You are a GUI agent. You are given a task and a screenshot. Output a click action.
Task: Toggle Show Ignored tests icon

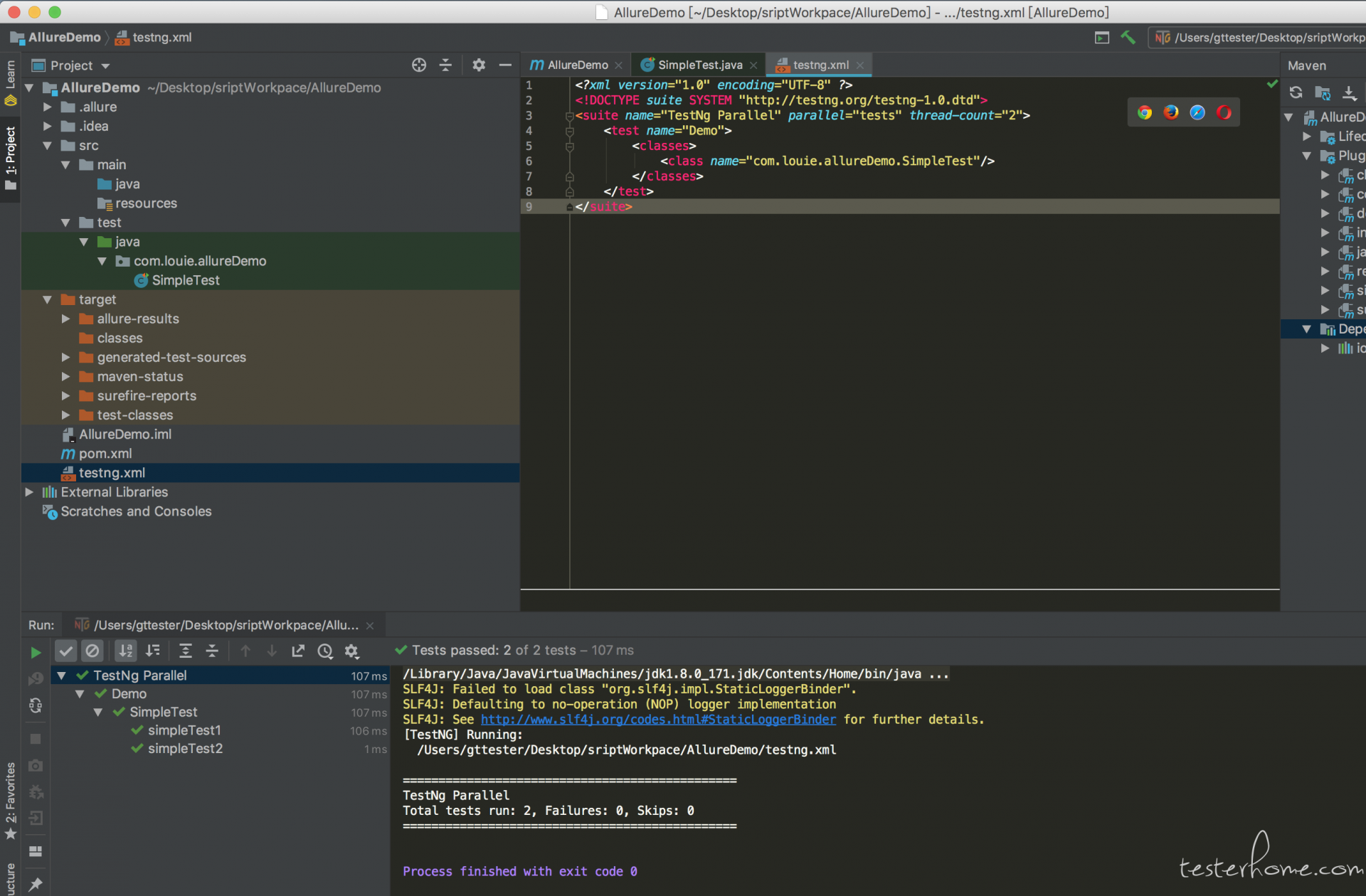92,651
